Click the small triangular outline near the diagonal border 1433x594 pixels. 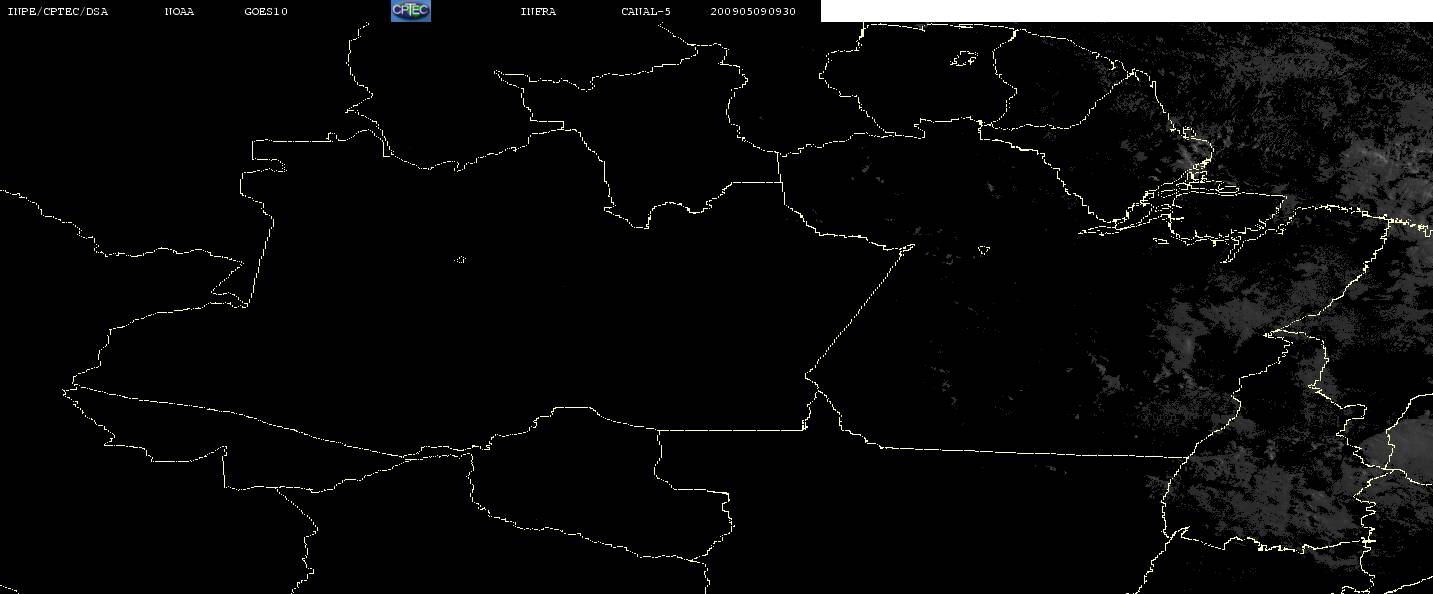point(984,249)
